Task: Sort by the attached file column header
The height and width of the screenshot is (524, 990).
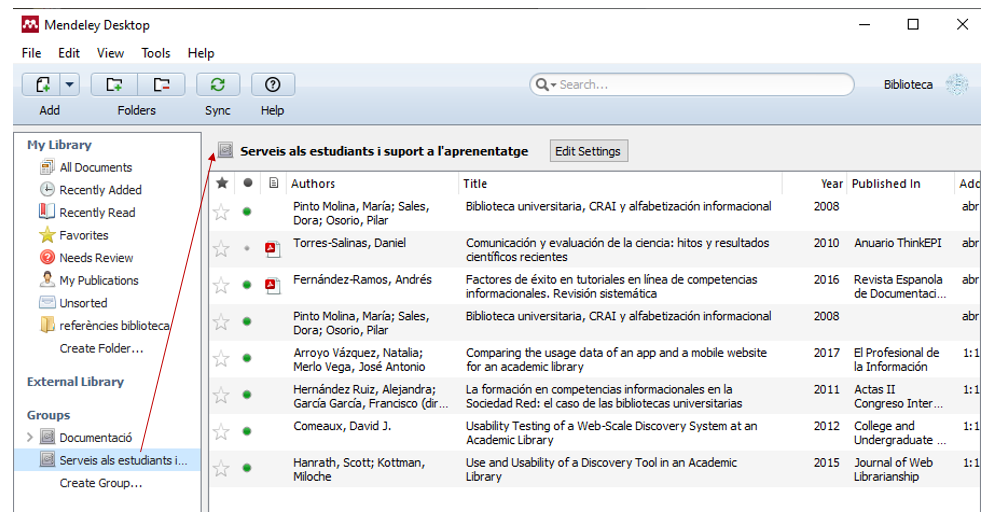Action: [x=273, y=183]
